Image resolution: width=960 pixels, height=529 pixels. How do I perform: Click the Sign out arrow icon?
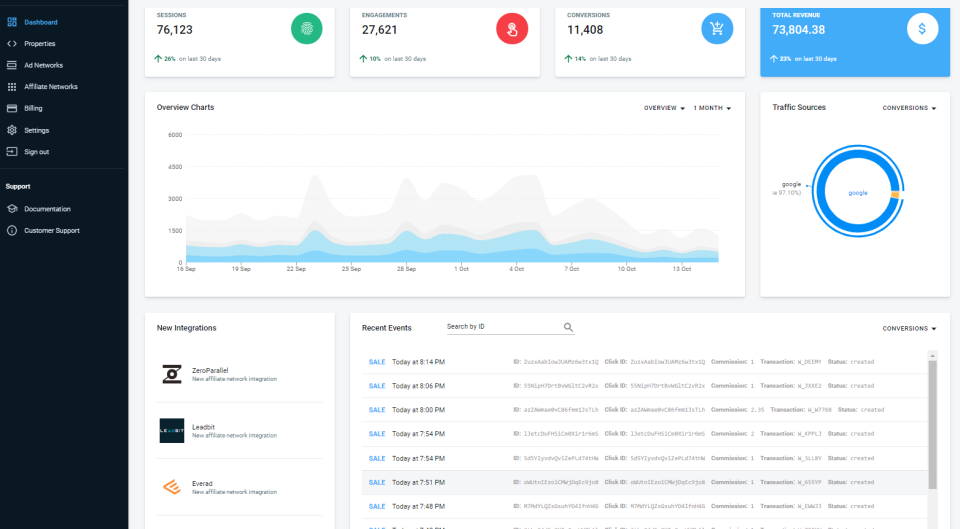12,151
